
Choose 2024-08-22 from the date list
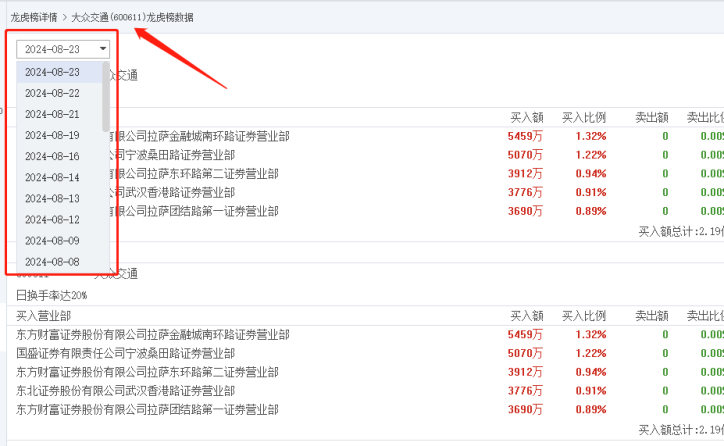coord(52,93)
